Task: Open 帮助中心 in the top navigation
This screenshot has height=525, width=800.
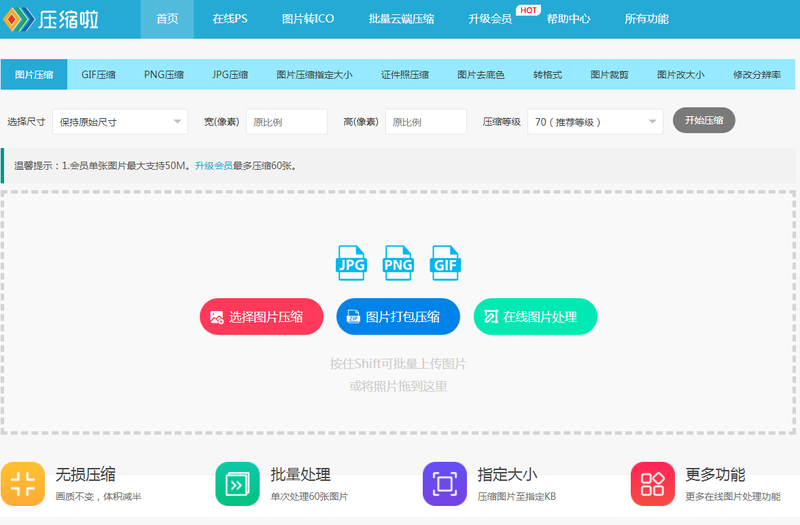Action: coord(568,19)
